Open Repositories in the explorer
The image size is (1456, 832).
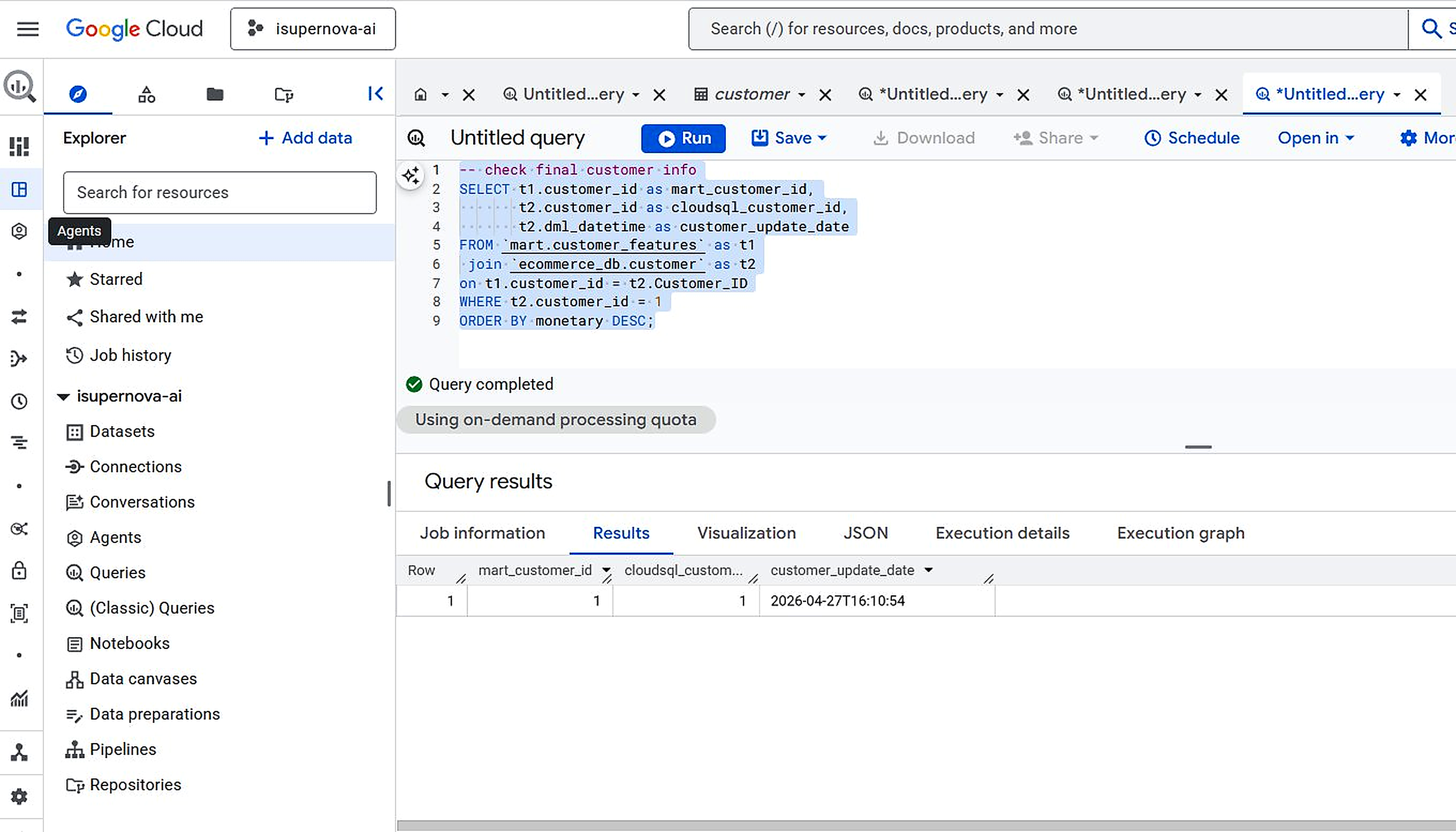(135, 785)
